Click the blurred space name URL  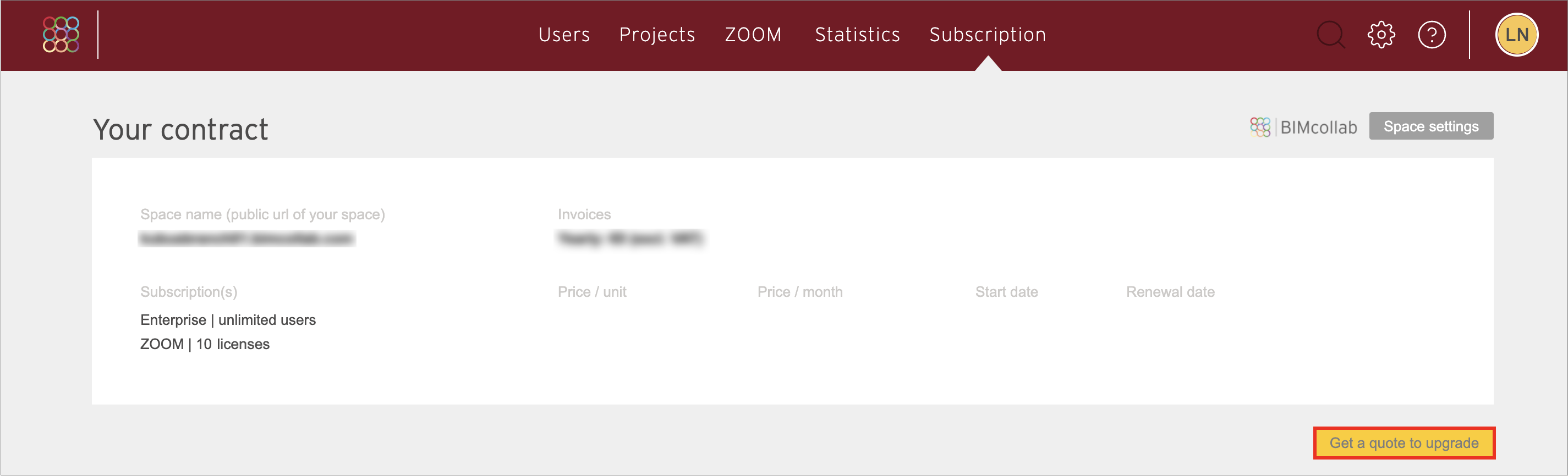click(246, 239)
